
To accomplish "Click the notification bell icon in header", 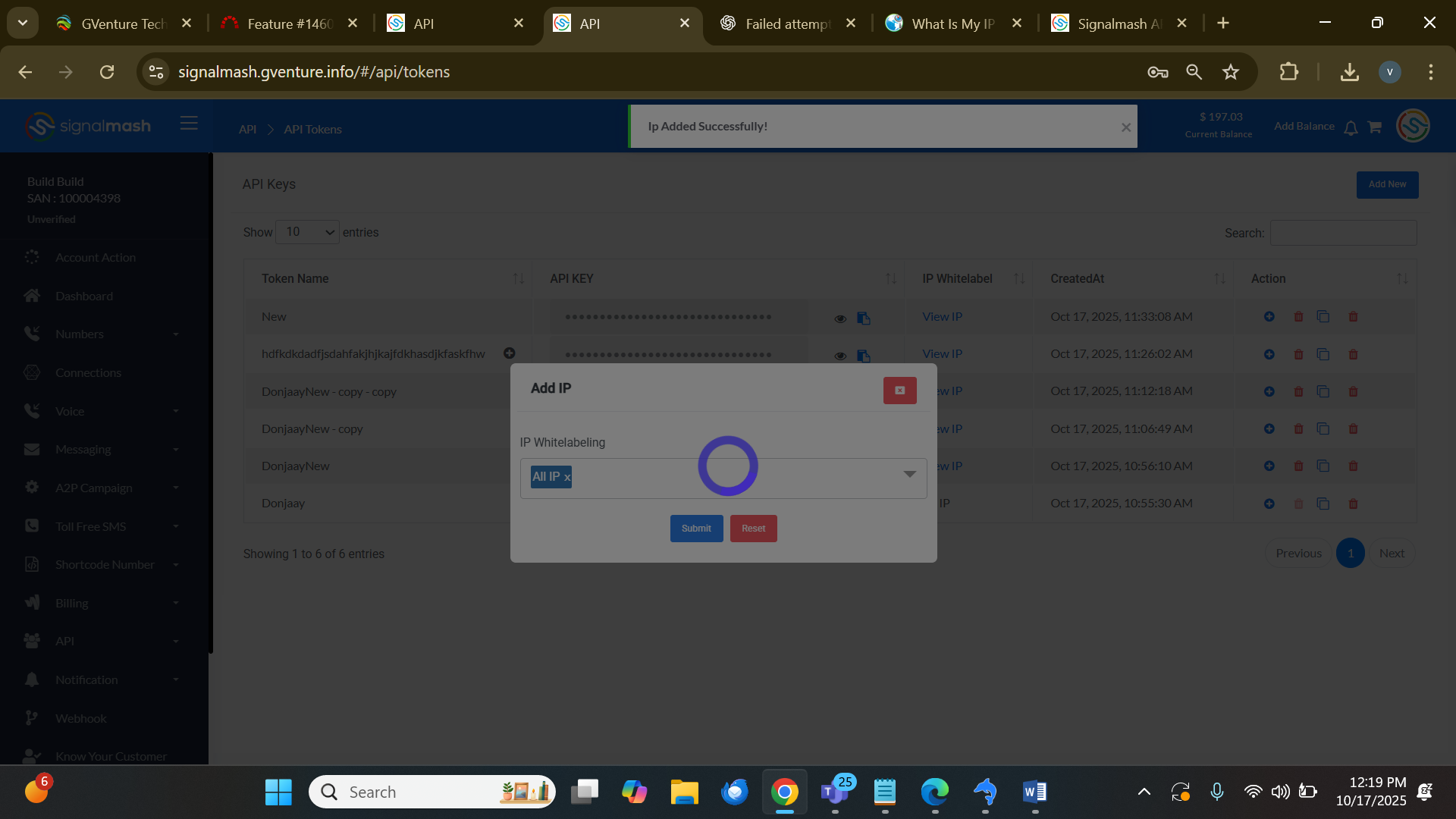I will [1351, 128].
